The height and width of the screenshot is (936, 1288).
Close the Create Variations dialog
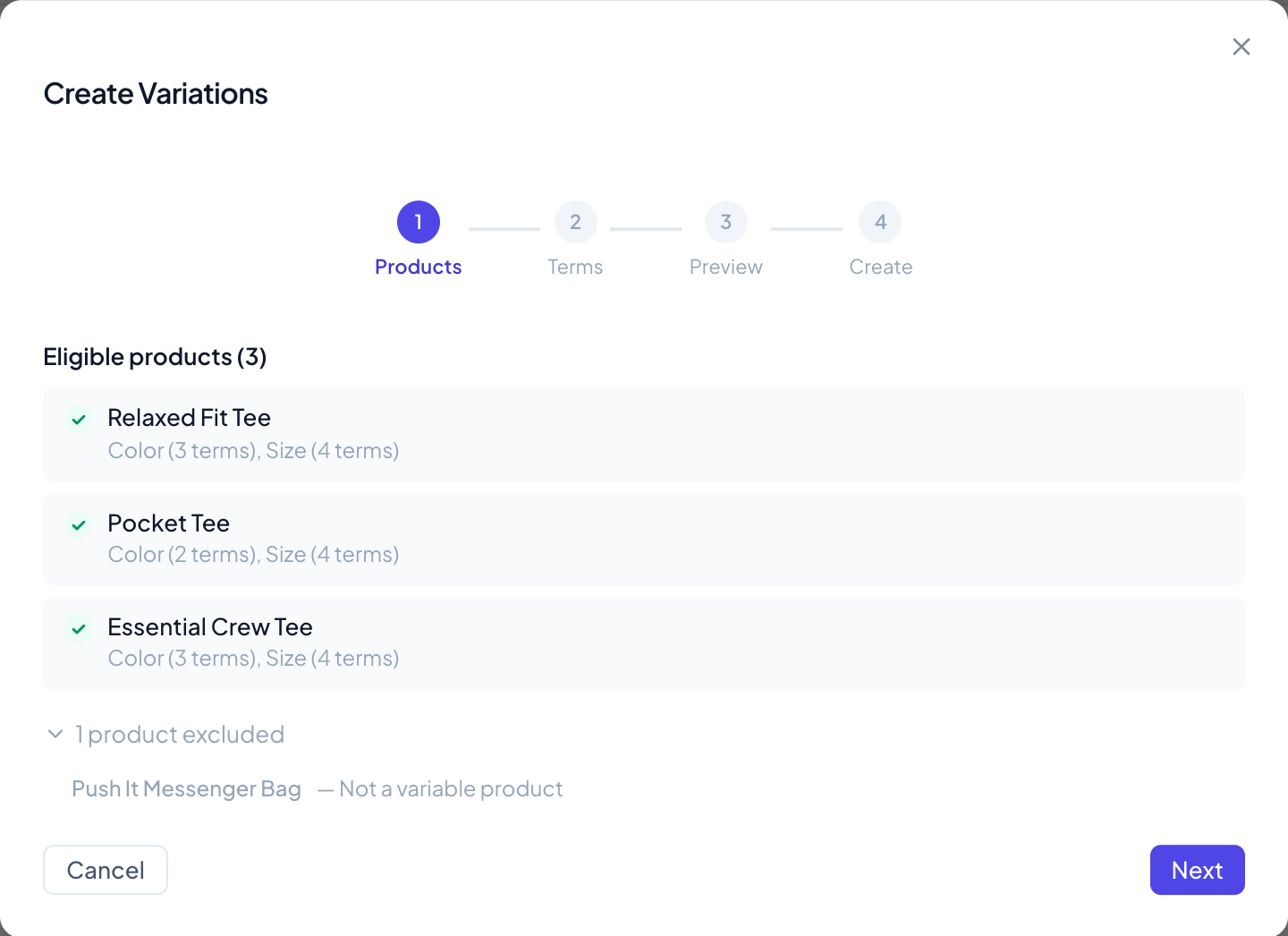pos(1241,47)
